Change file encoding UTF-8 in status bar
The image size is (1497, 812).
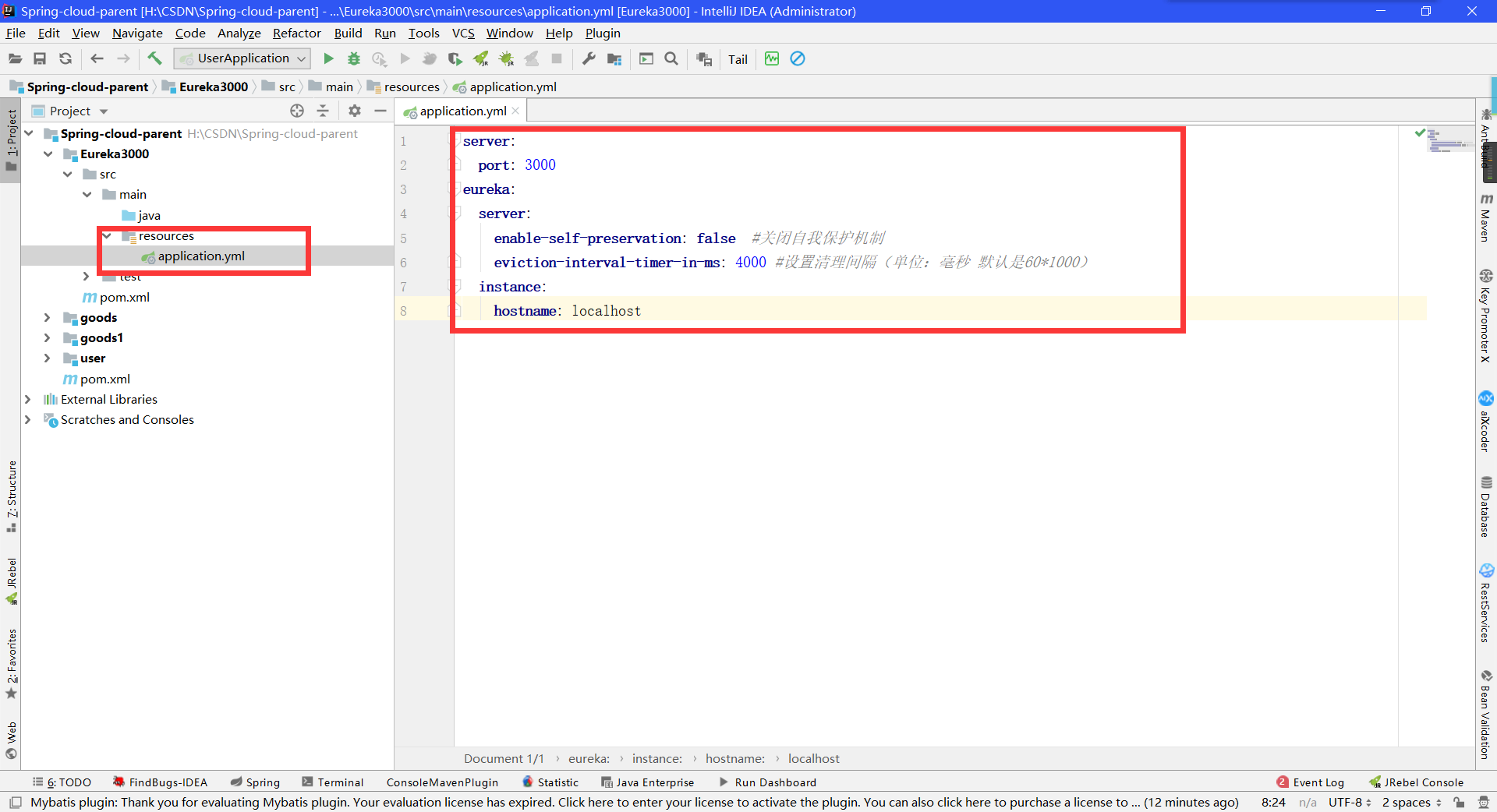[1350, 802]
